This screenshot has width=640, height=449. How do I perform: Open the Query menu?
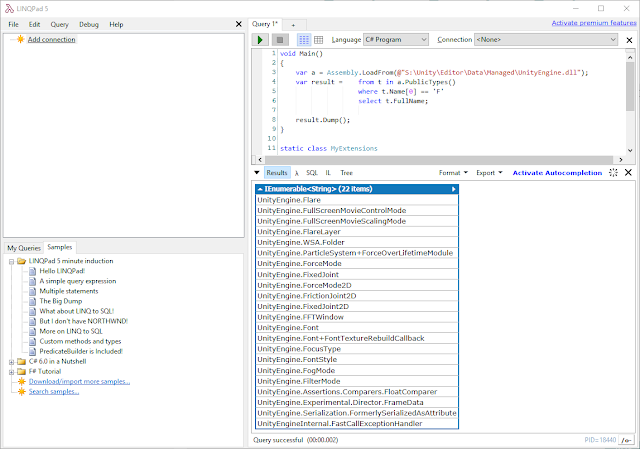[x=60, y=24]
